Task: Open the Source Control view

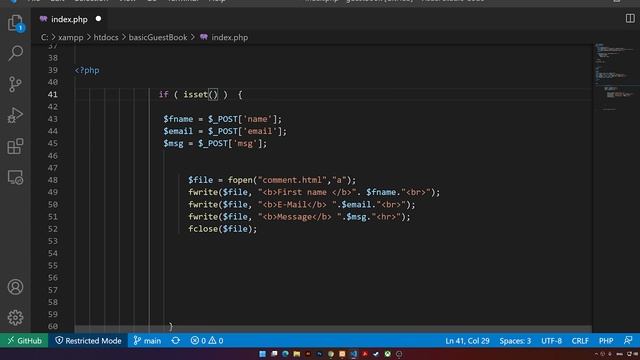Action: click(x=16, y=84)
